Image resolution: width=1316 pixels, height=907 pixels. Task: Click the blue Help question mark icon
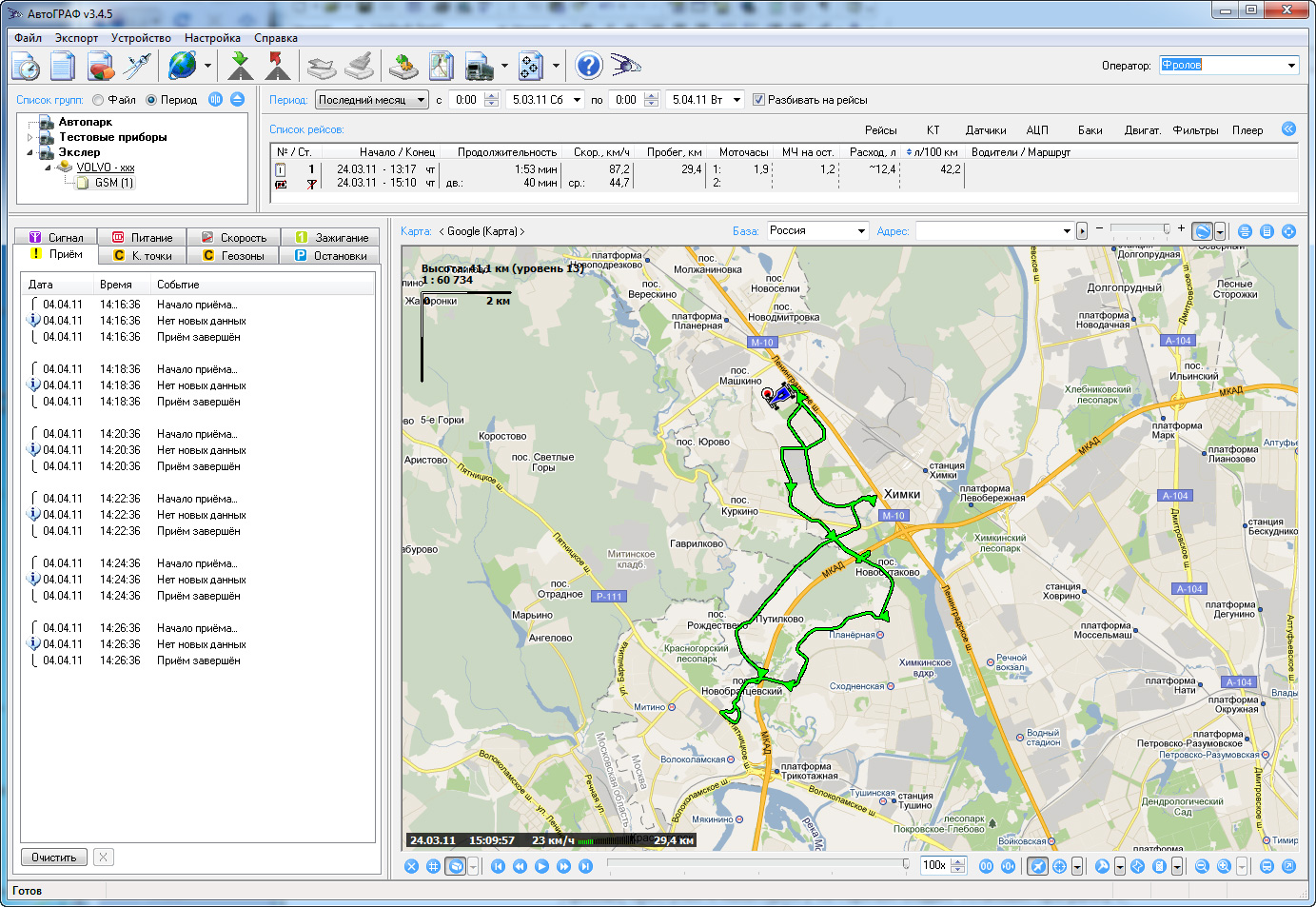589,66
